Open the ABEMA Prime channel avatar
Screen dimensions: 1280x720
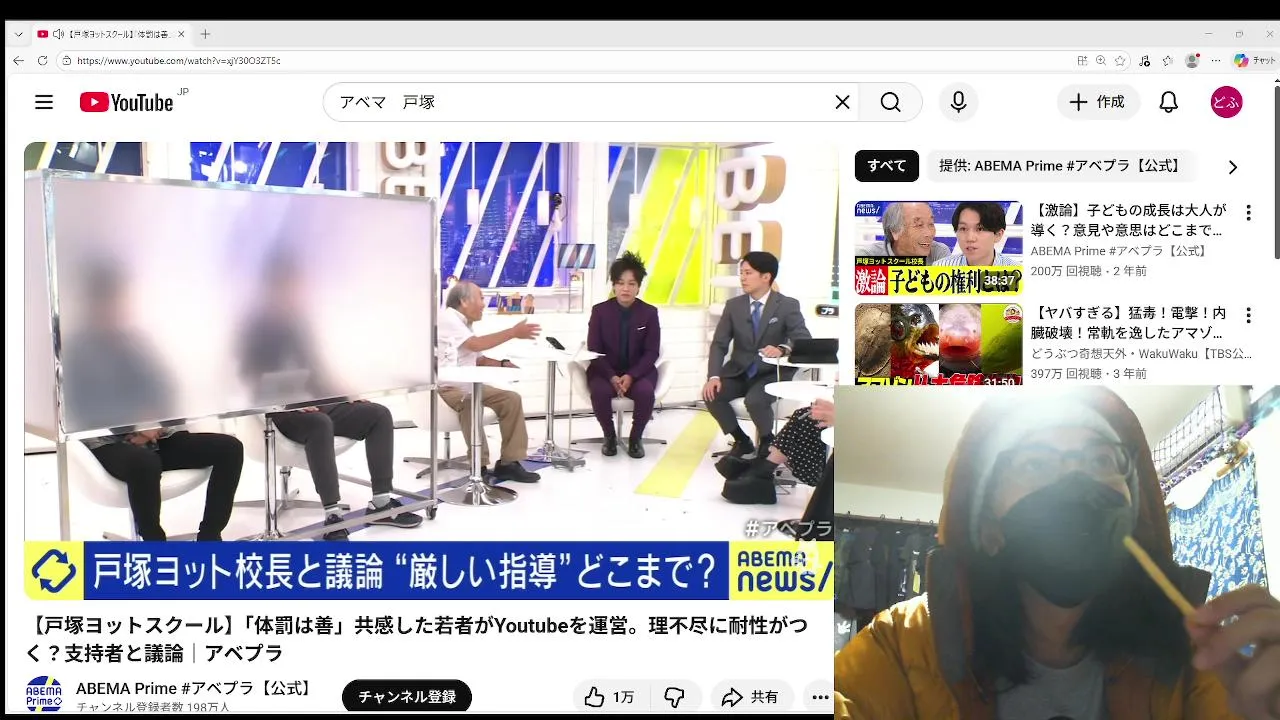pos(44,695)
